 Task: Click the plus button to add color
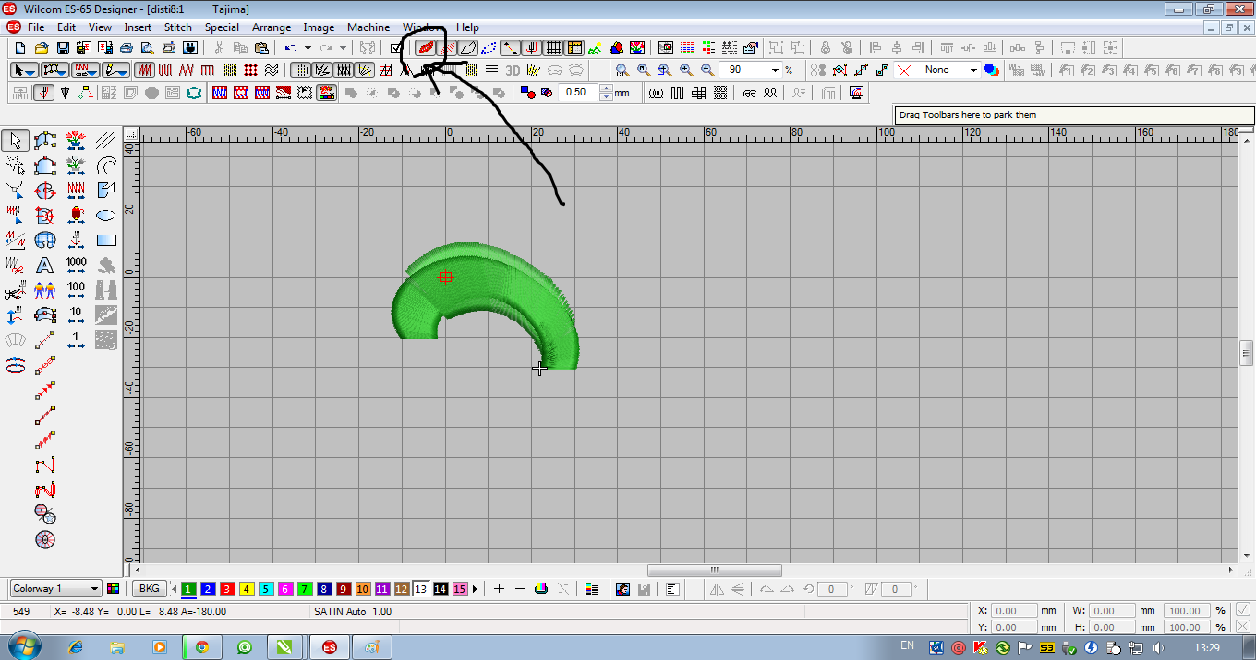(x=499, y=589)
